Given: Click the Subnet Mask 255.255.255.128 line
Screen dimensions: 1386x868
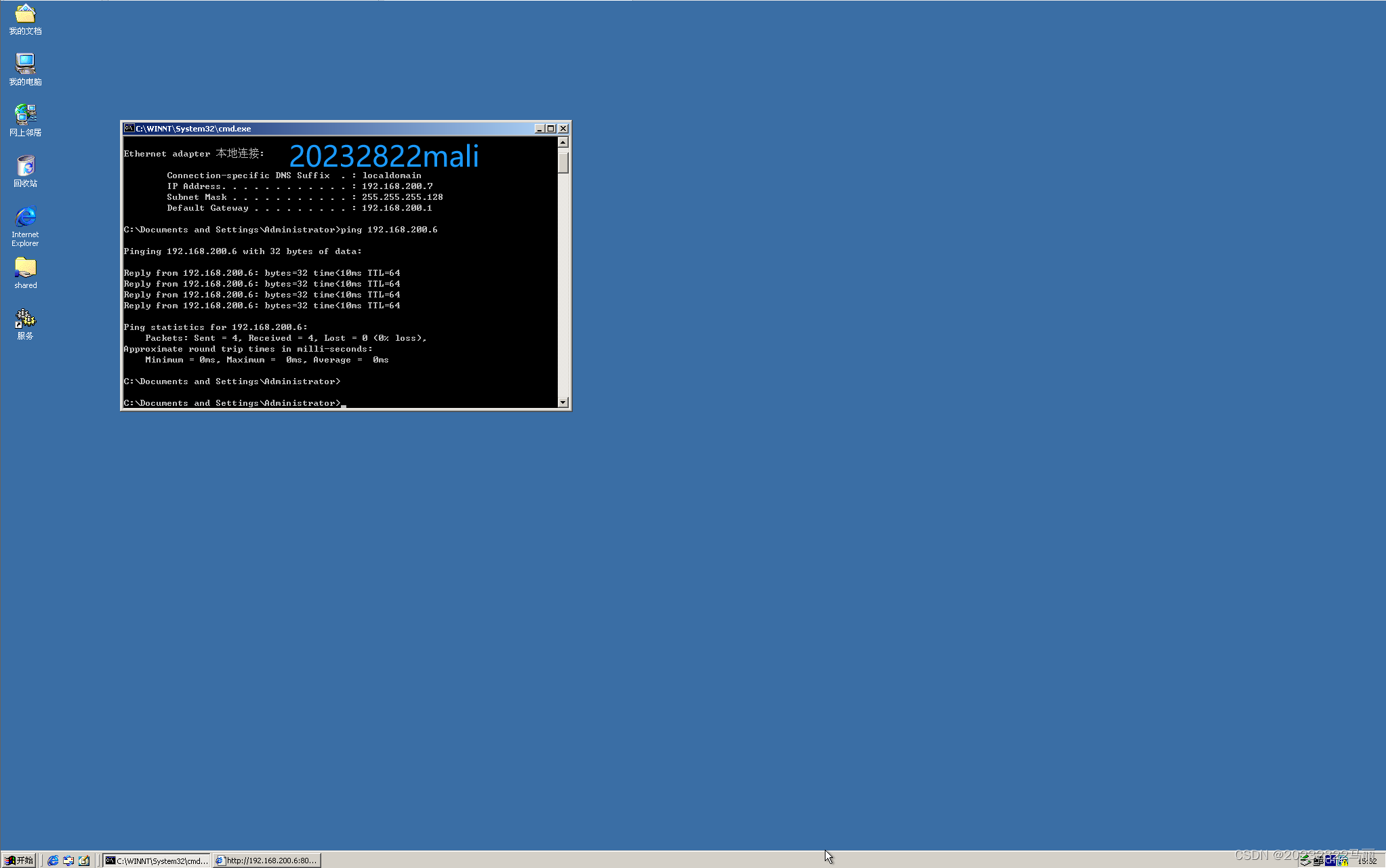Looking at the screenshot, I should point(305,197).
